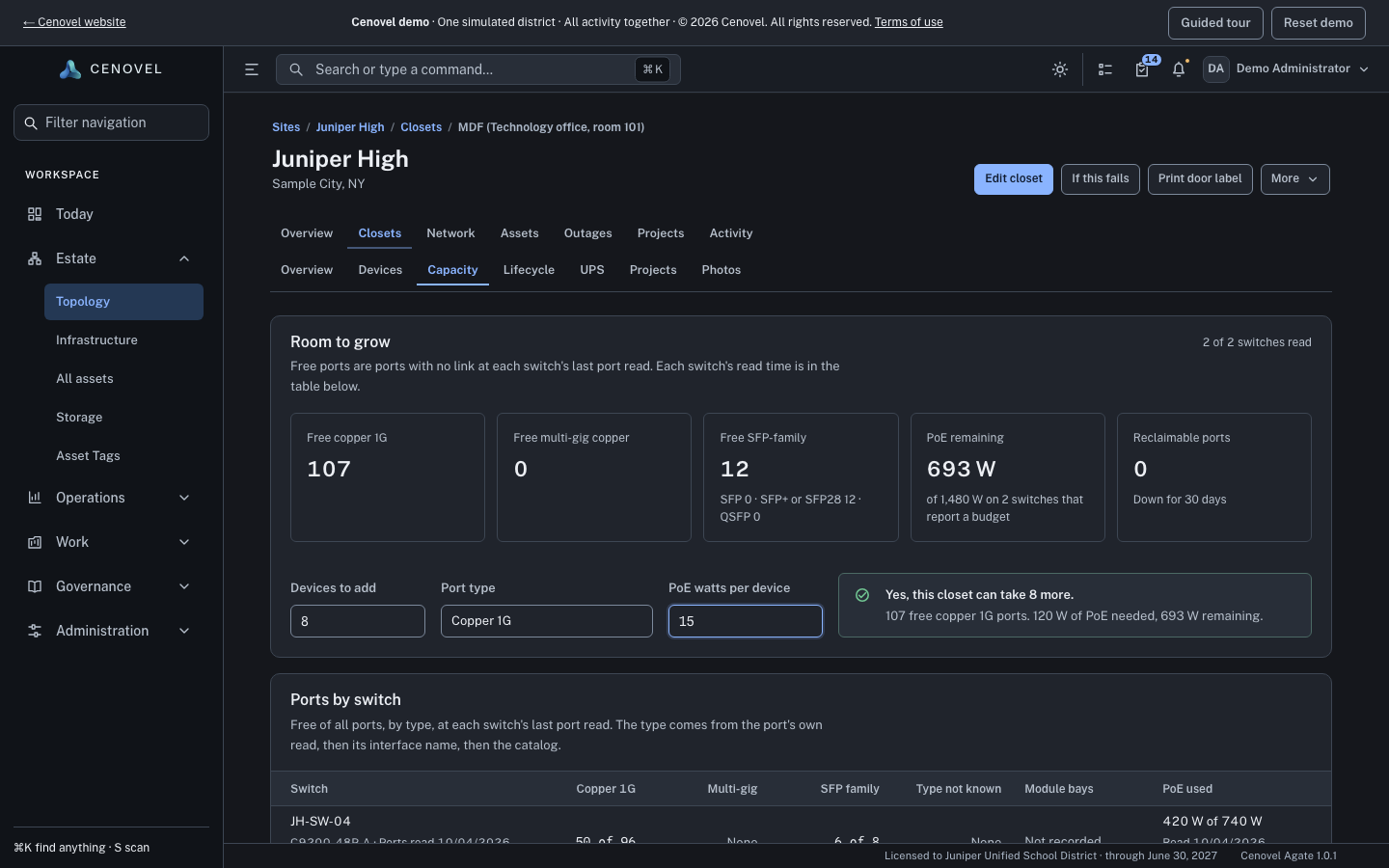1389x868 pixels.
Task: Click the Governance book icon
Action: click(x=35, y=586)
